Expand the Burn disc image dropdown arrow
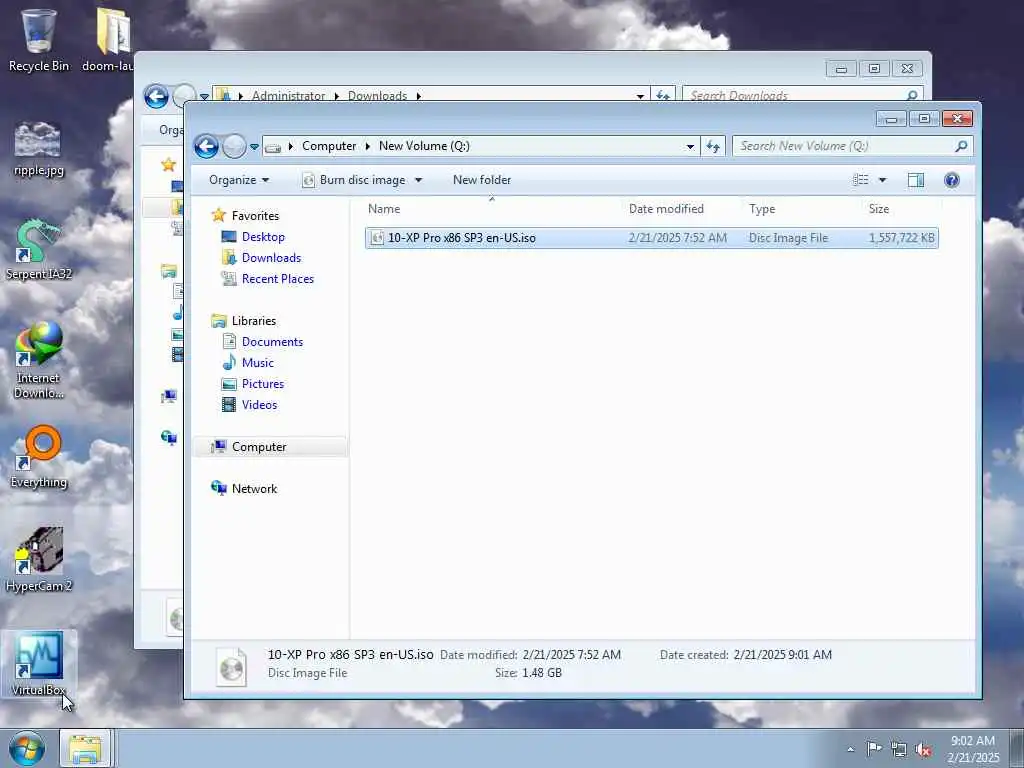 tap(419, 180)
